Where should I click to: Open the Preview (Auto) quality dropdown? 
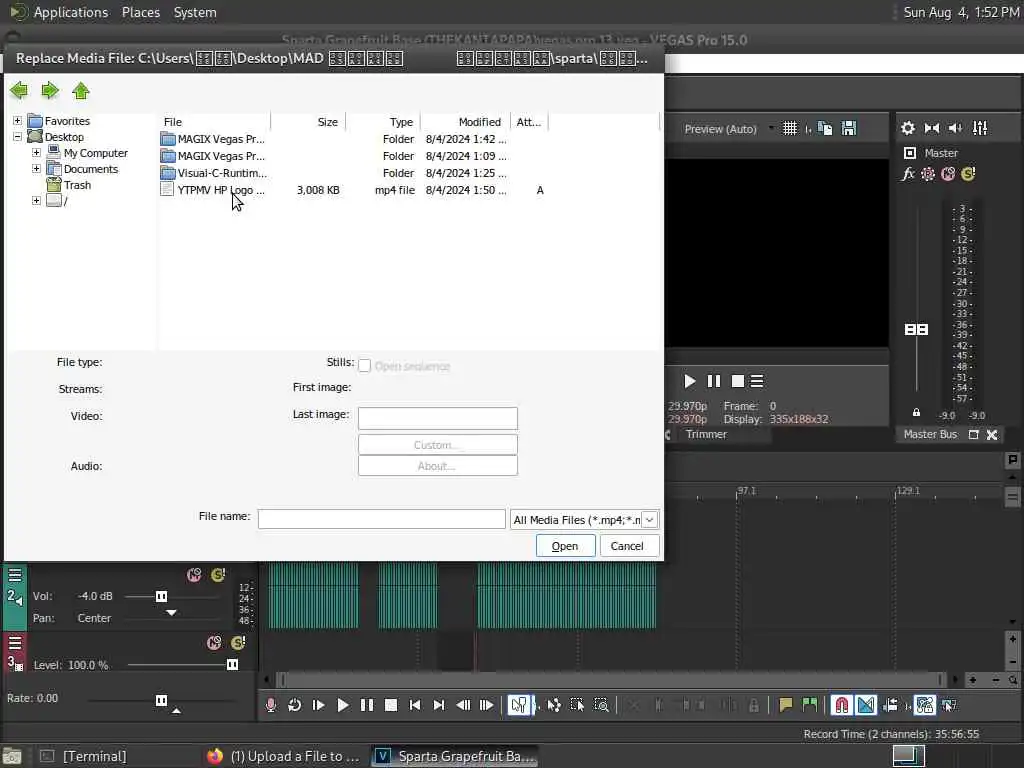coord(728,129)
